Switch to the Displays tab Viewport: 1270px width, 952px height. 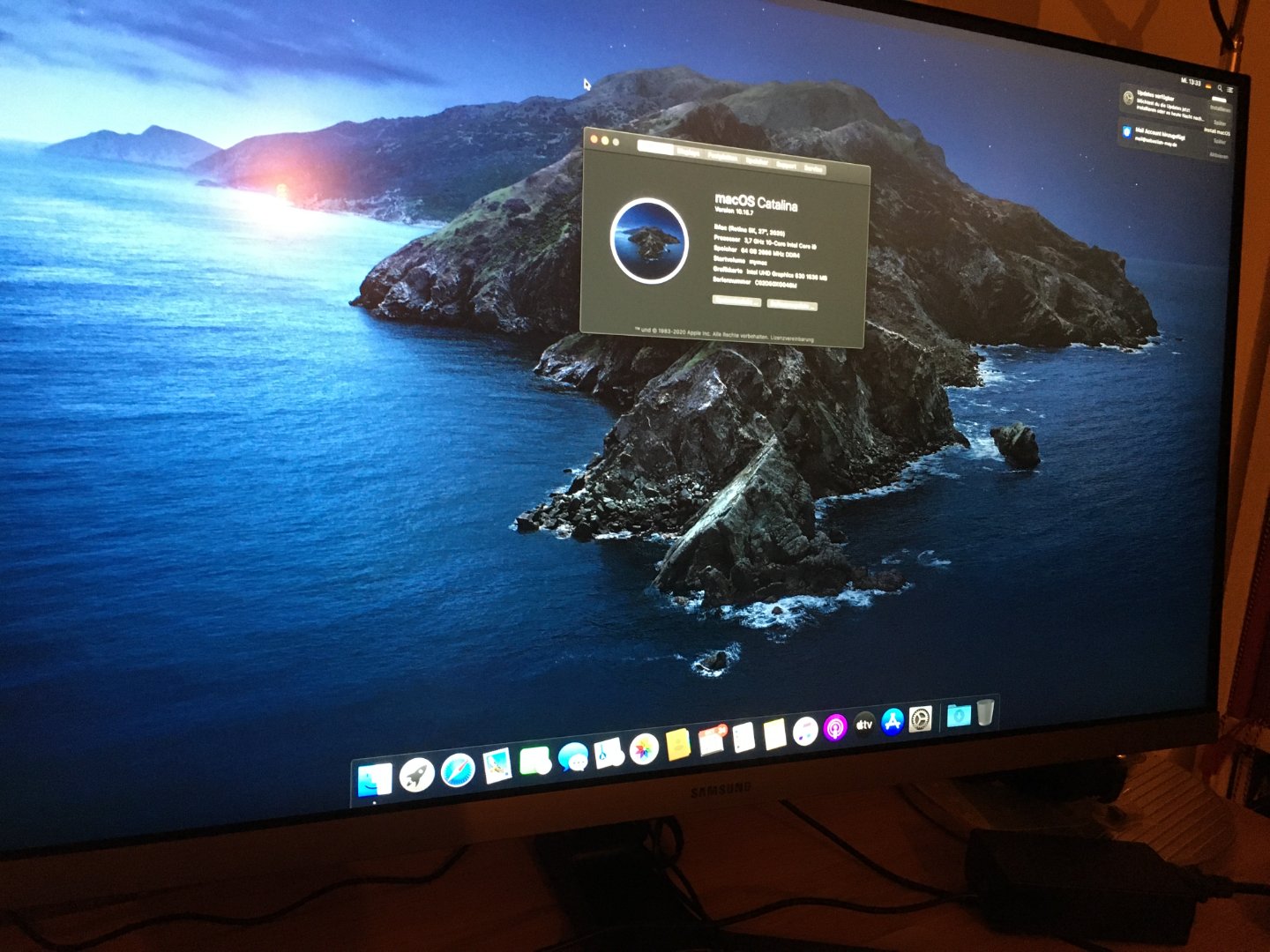click(x=689, y=152)
